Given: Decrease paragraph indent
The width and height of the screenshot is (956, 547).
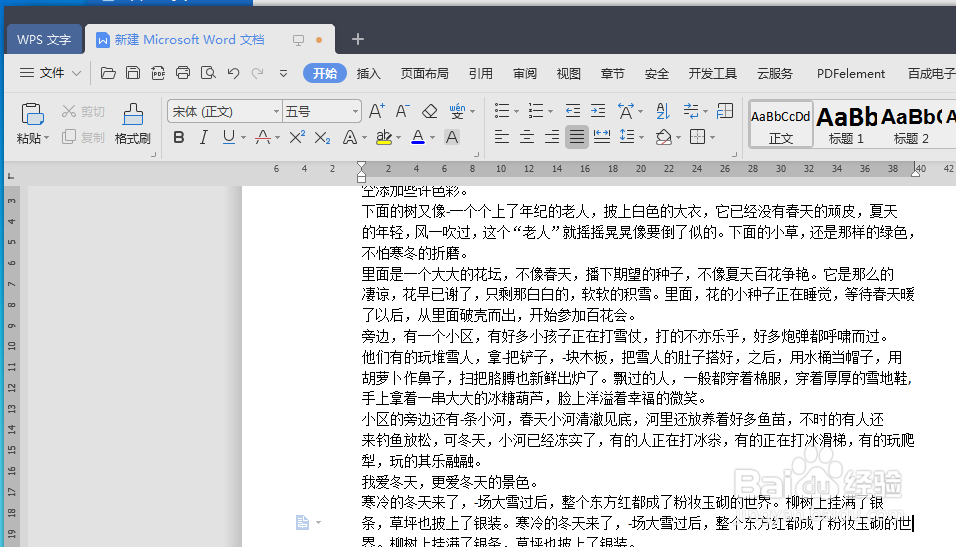Looking at the screenshot, I should [x=573, y=111].
